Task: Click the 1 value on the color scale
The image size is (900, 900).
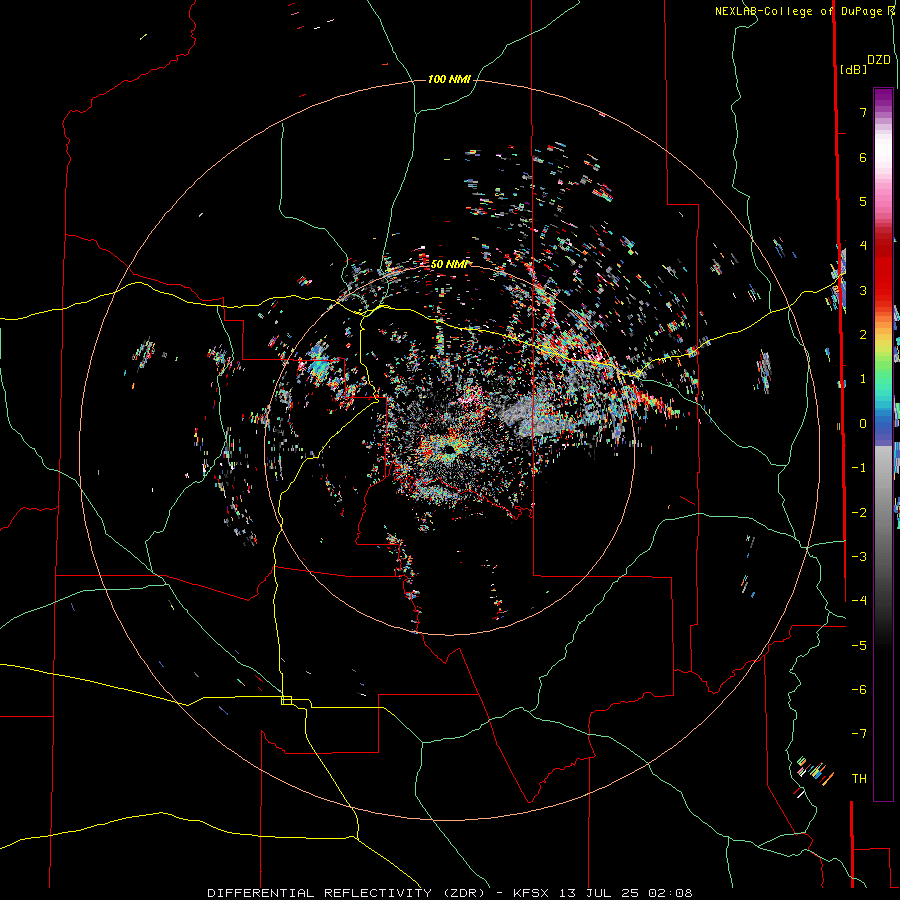Action: 863,379
